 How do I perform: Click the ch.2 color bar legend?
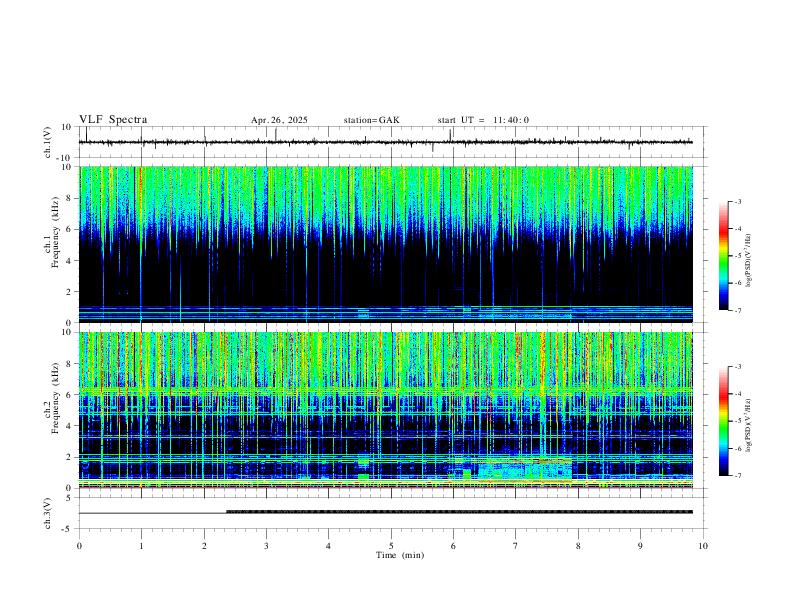coord(723,421)
